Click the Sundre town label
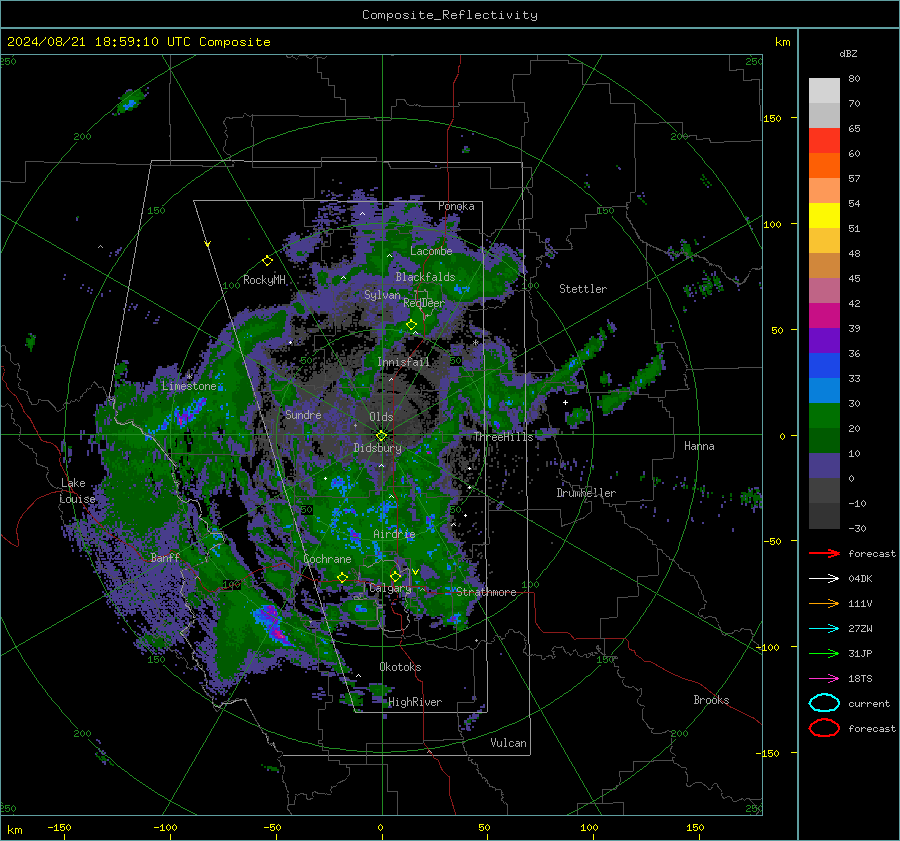 (x=303, y=414)
